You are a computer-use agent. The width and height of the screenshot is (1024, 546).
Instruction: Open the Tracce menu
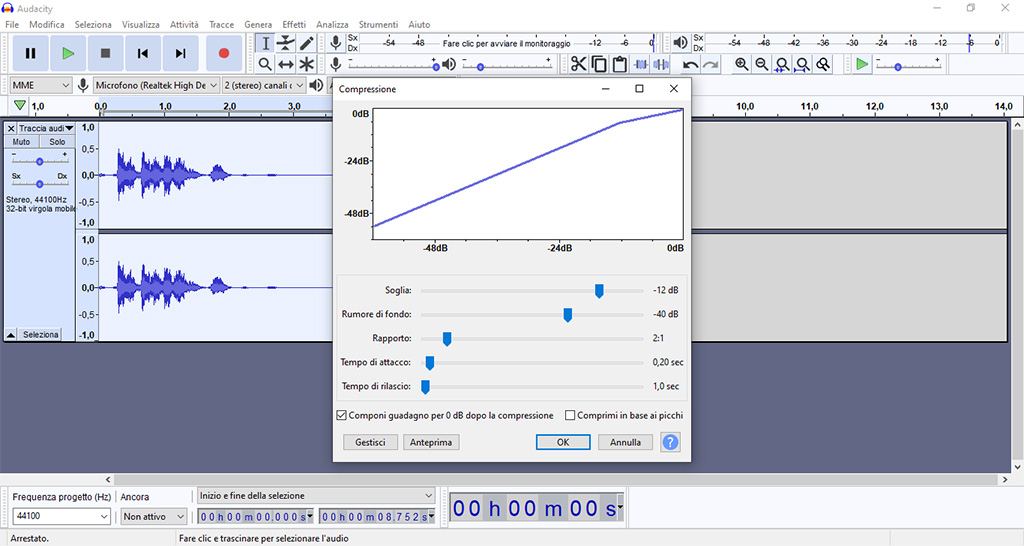221,24
